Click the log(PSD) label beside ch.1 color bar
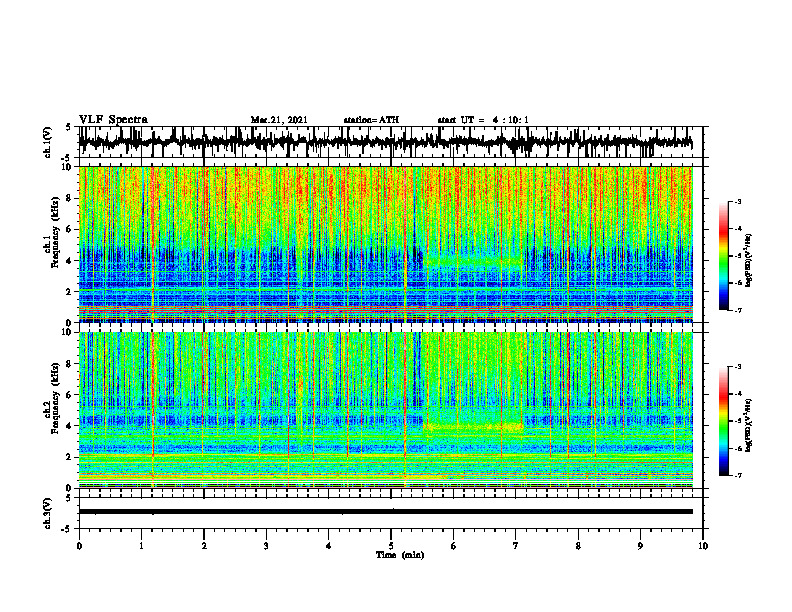Screen dimensions: 792x612 [x=749, y=260]
